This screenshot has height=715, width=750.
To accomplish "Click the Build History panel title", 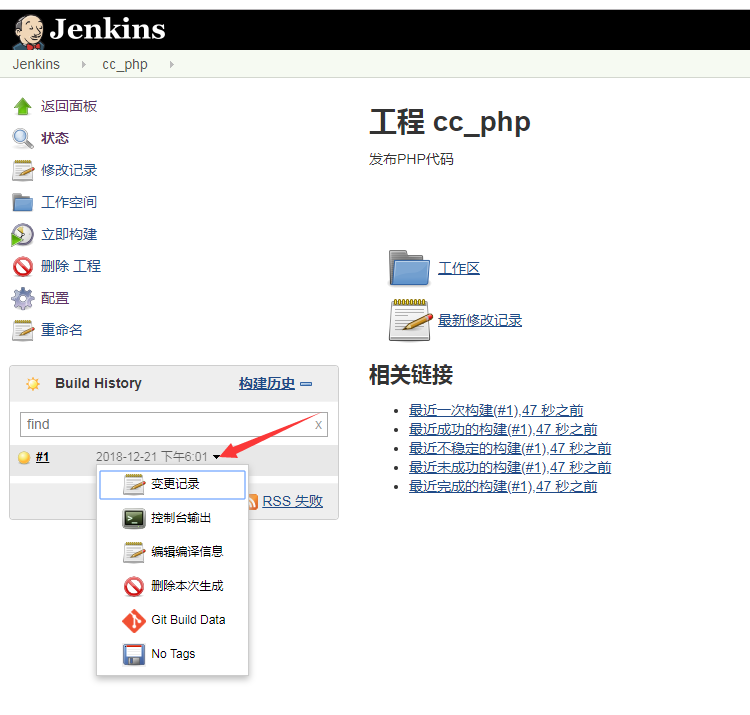I will pos(99,384).
